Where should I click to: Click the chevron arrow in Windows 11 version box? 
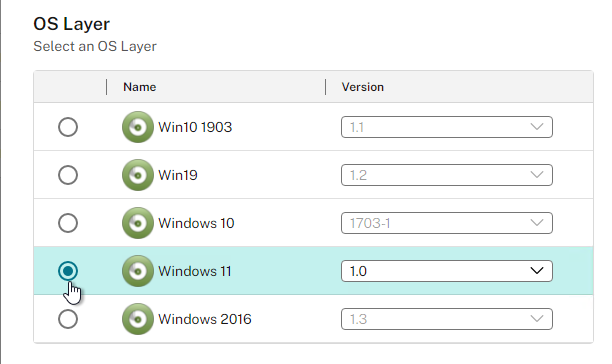click(x=537, y=271)
